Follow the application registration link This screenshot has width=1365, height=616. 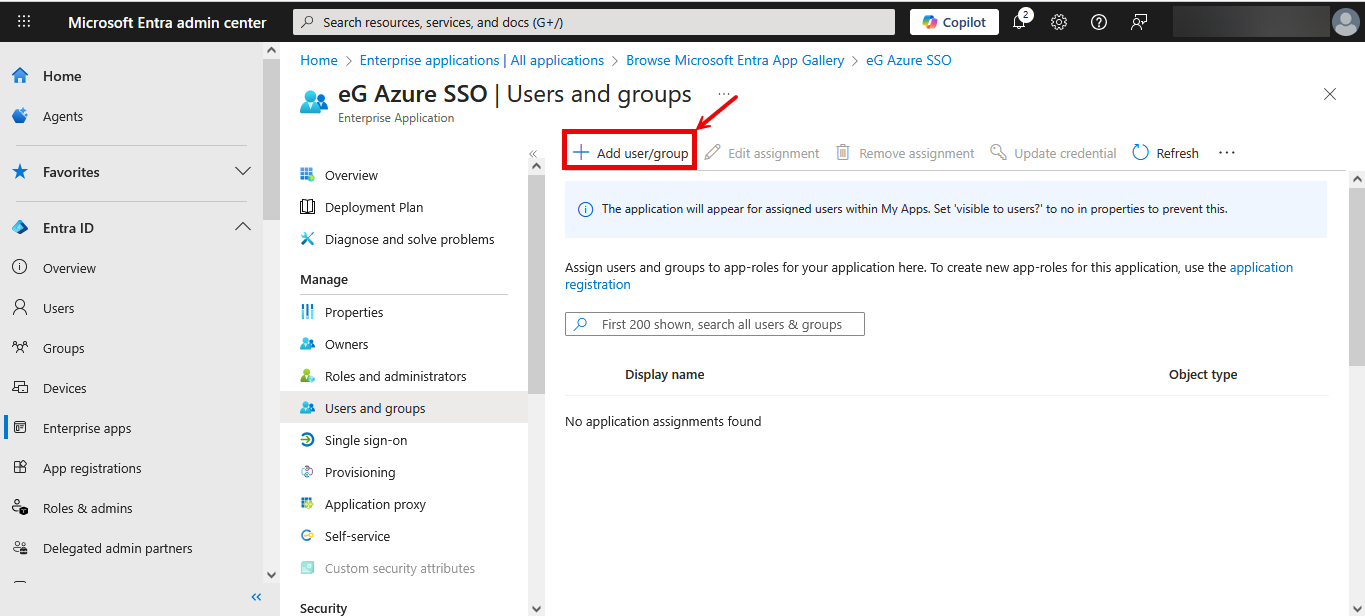pyautogui.click(x=597, y=285)
